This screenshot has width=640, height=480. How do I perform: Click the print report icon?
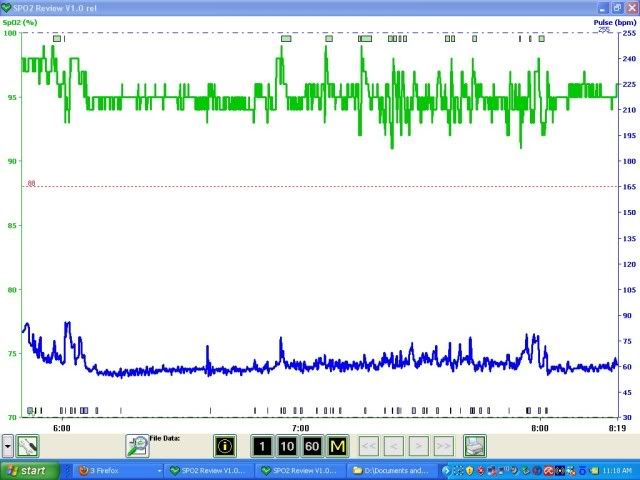click(474, 446)
